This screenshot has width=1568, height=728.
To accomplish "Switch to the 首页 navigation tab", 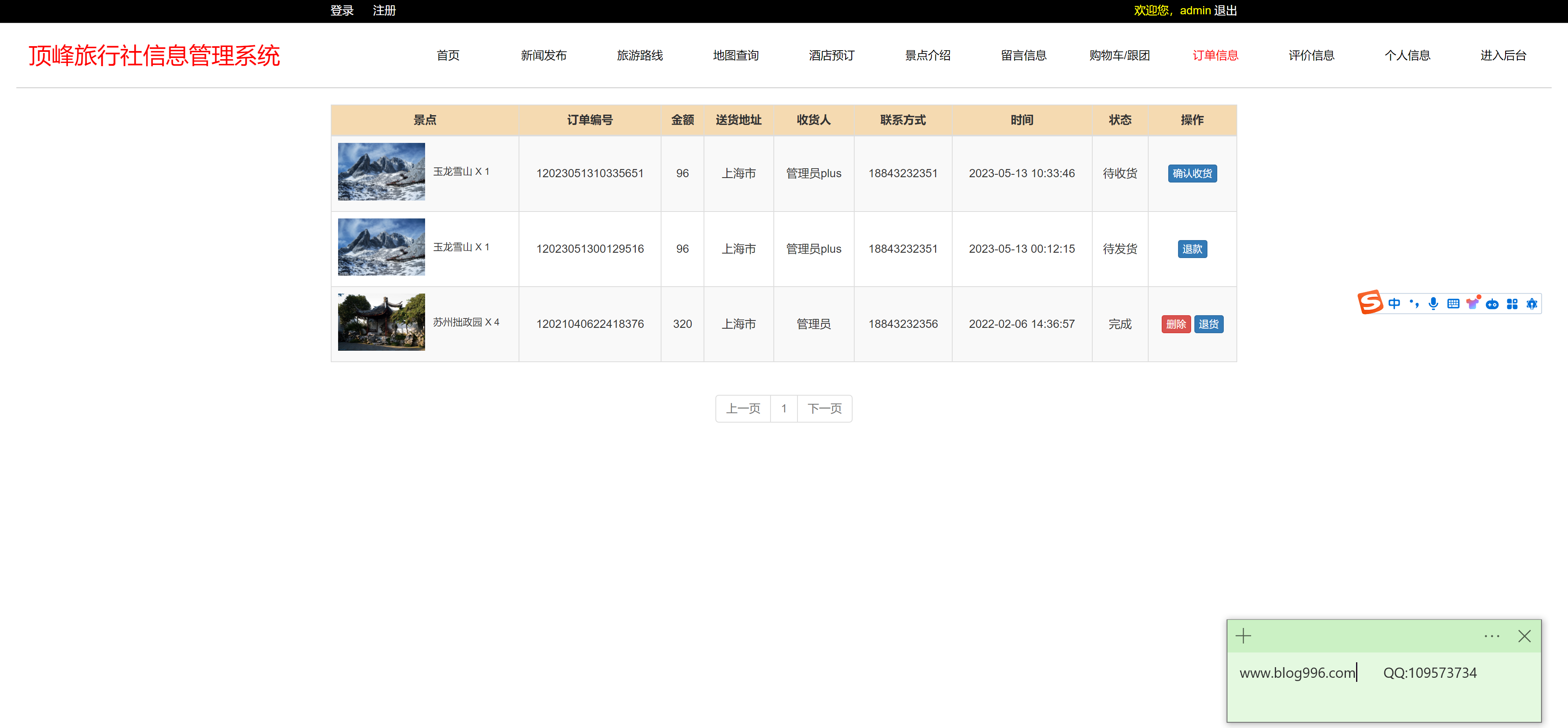I will (448, 56).
